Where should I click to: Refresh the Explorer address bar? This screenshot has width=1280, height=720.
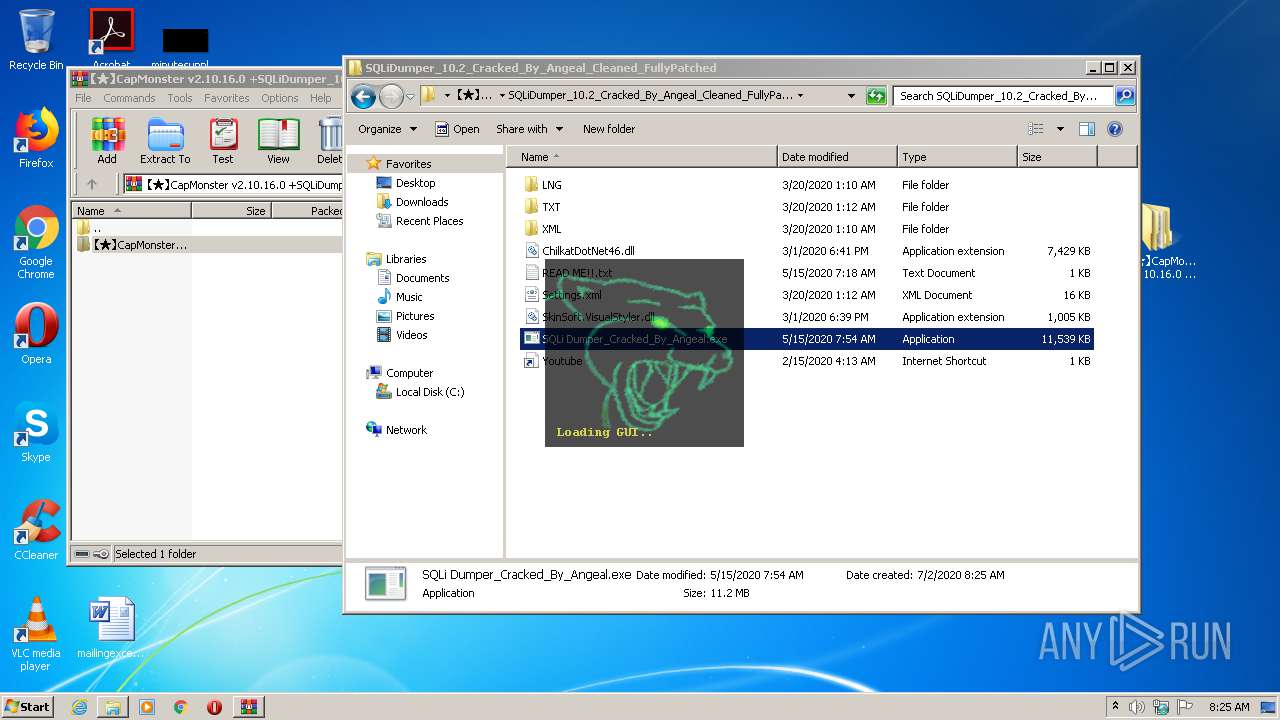click(x=876, y=96)
